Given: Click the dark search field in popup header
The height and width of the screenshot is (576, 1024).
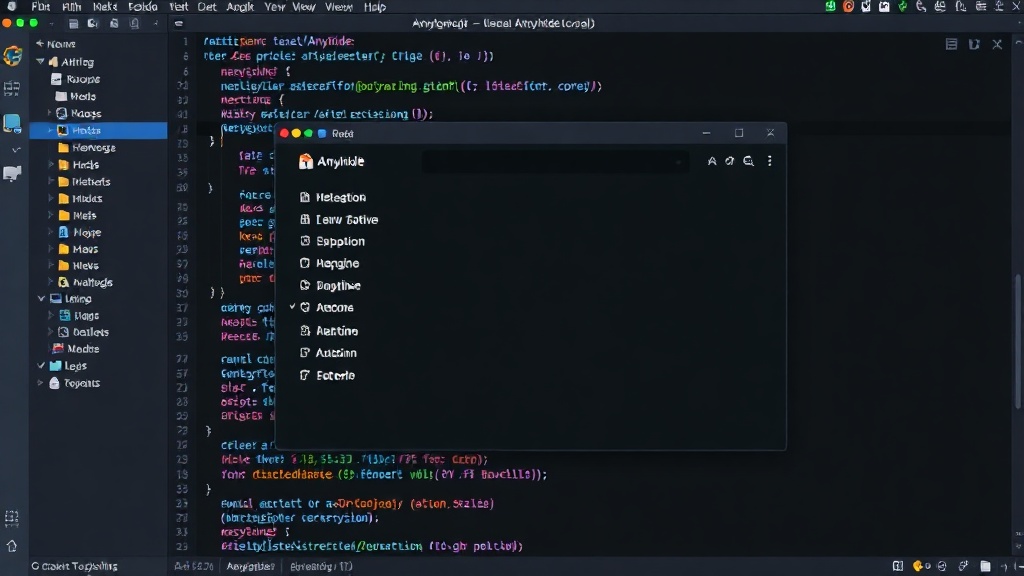Looking at the screenshot, I should (554, 161).
